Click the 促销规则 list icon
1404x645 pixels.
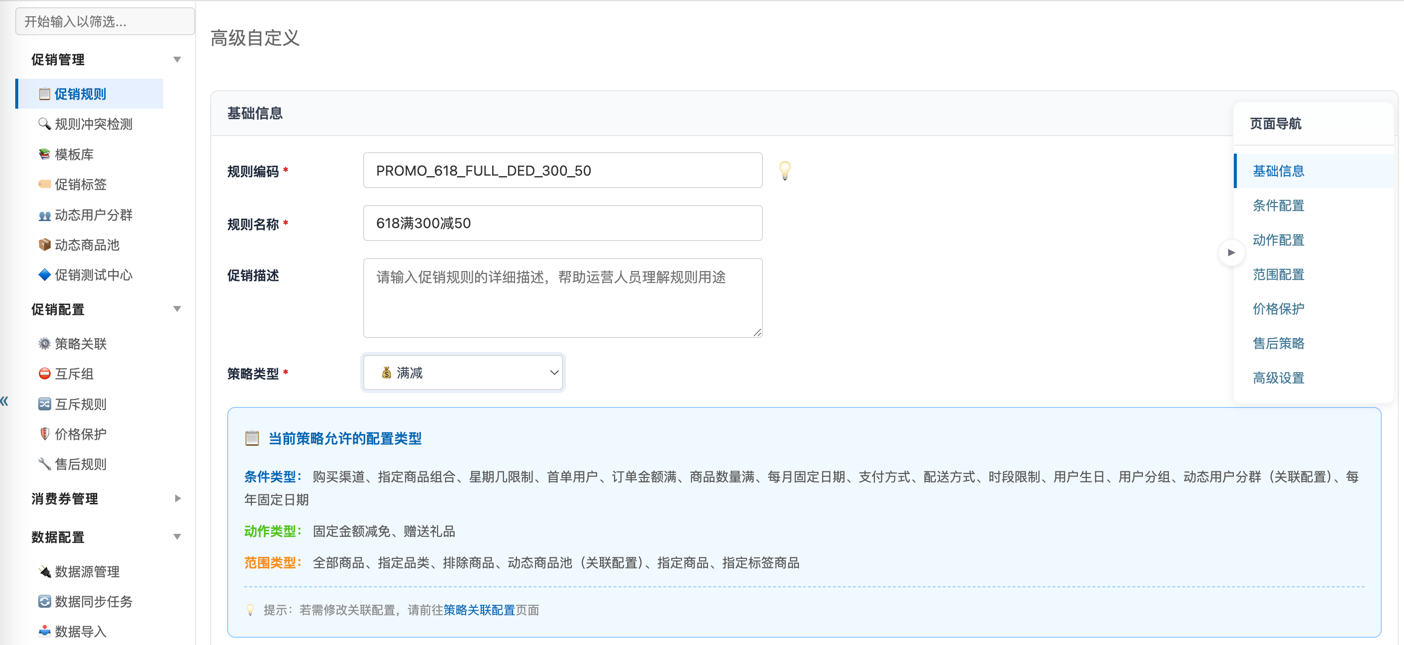44,94
